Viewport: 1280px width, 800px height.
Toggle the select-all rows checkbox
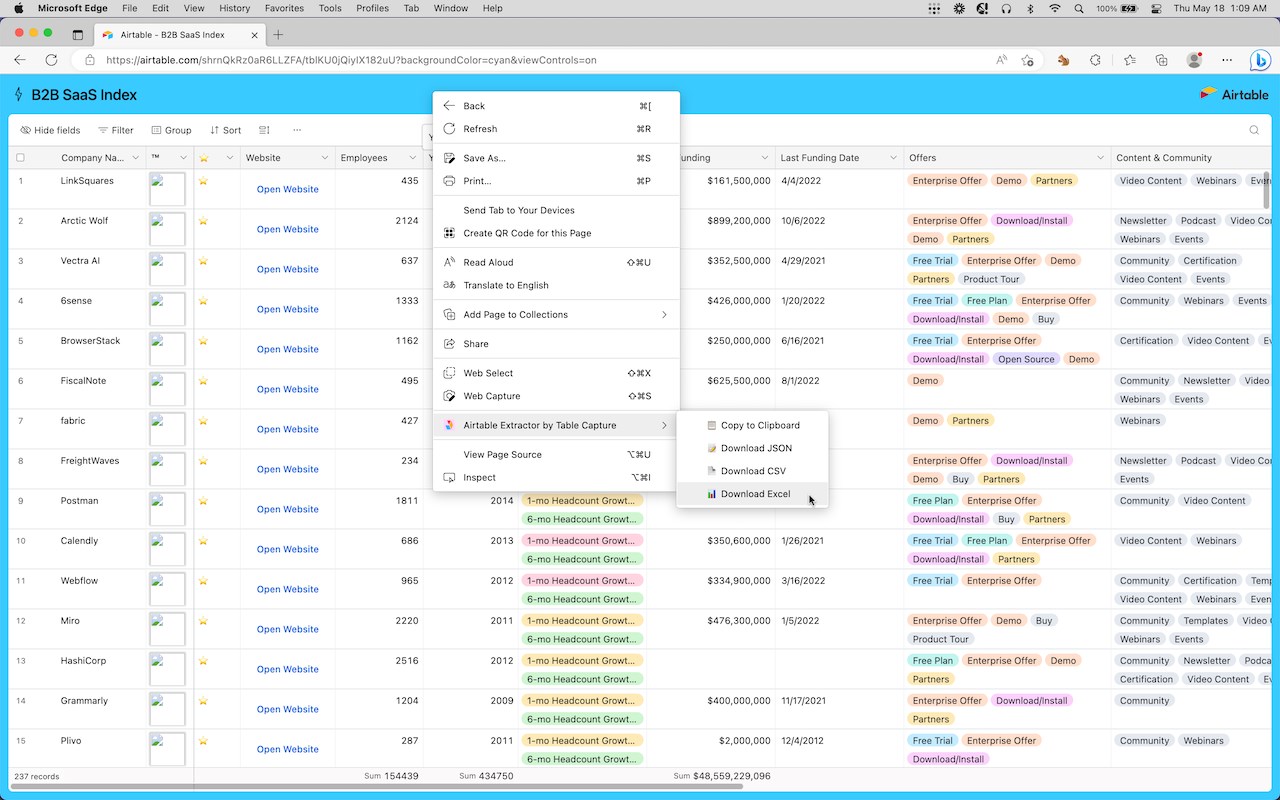(x=20, y=158)
